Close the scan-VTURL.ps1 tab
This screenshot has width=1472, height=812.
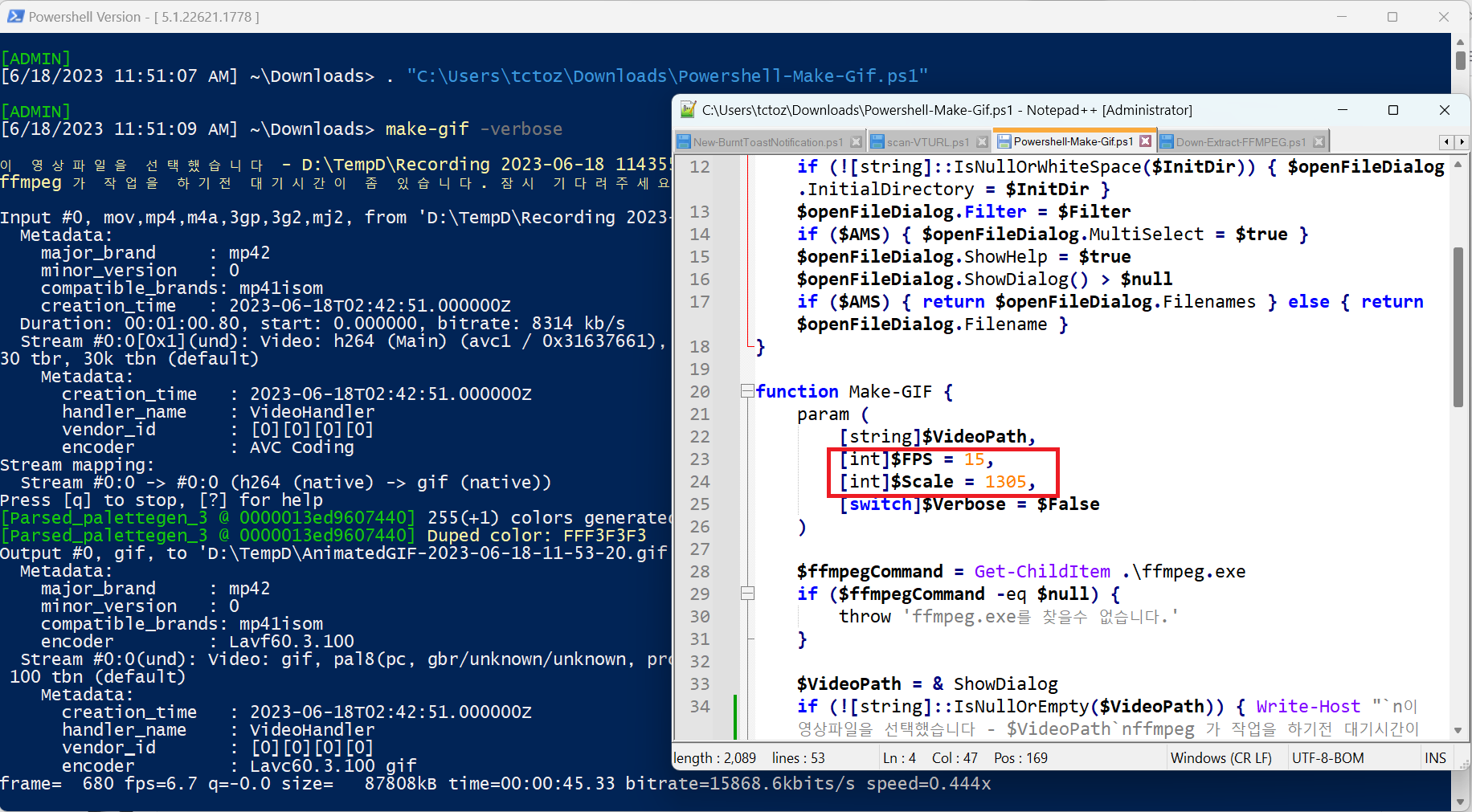[982, 142]
